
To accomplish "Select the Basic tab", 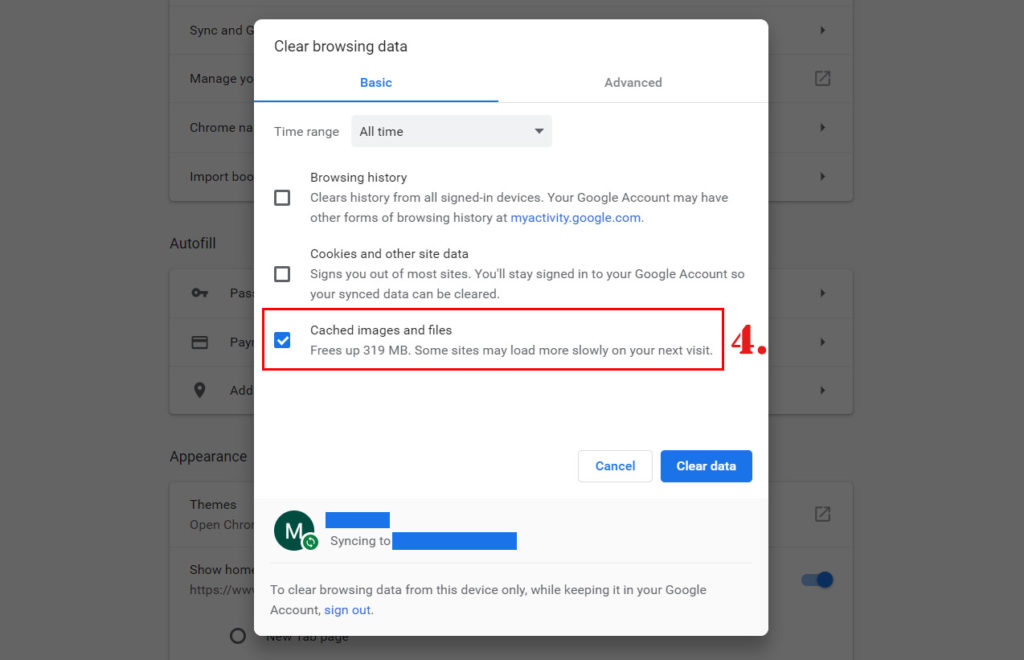I will click(375, 82).
